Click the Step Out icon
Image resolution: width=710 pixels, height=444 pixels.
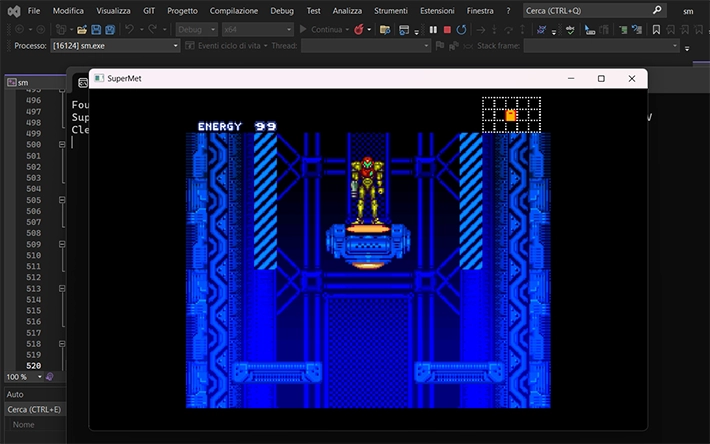coord(522,29)
